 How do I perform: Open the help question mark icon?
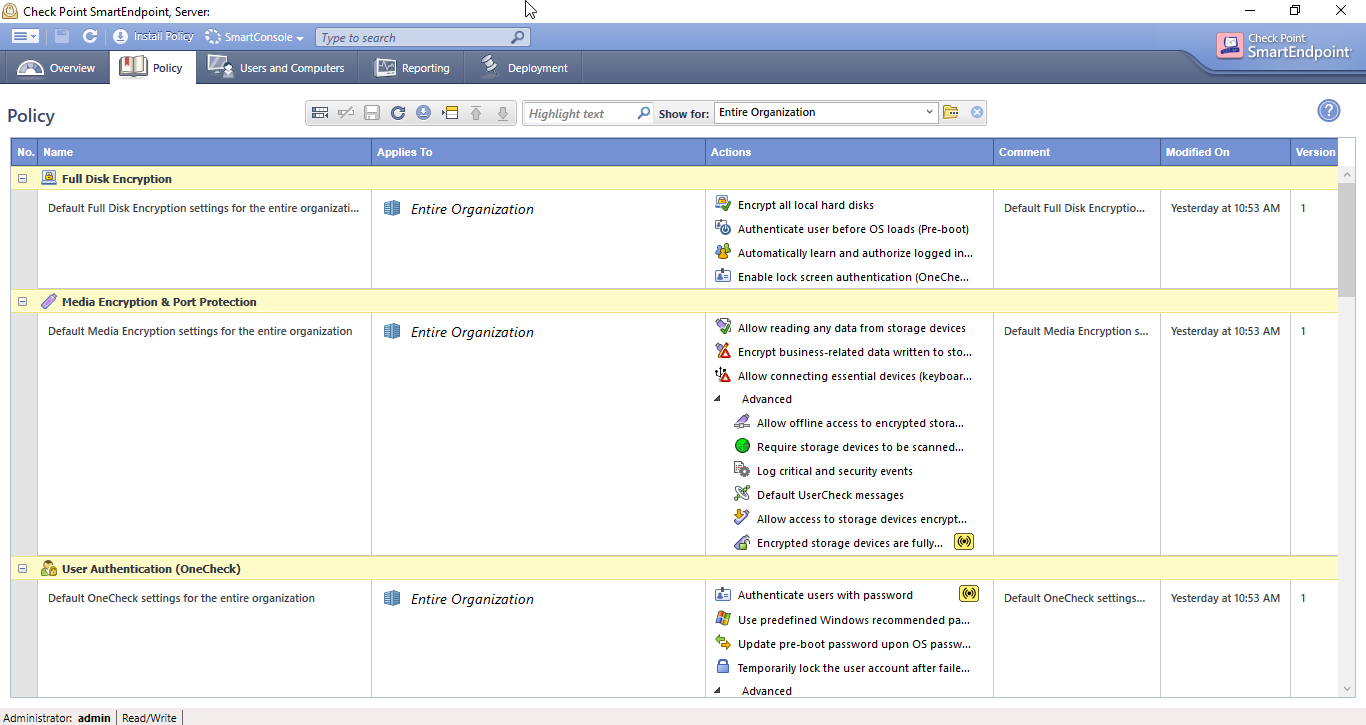(x=1328, y=111)
